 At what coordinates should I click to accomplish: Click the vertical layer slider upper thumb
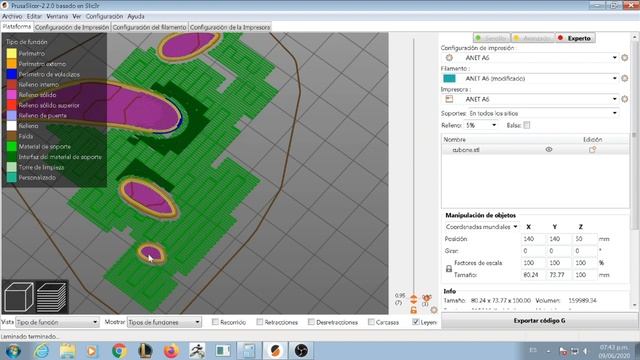tap(413, 298)
